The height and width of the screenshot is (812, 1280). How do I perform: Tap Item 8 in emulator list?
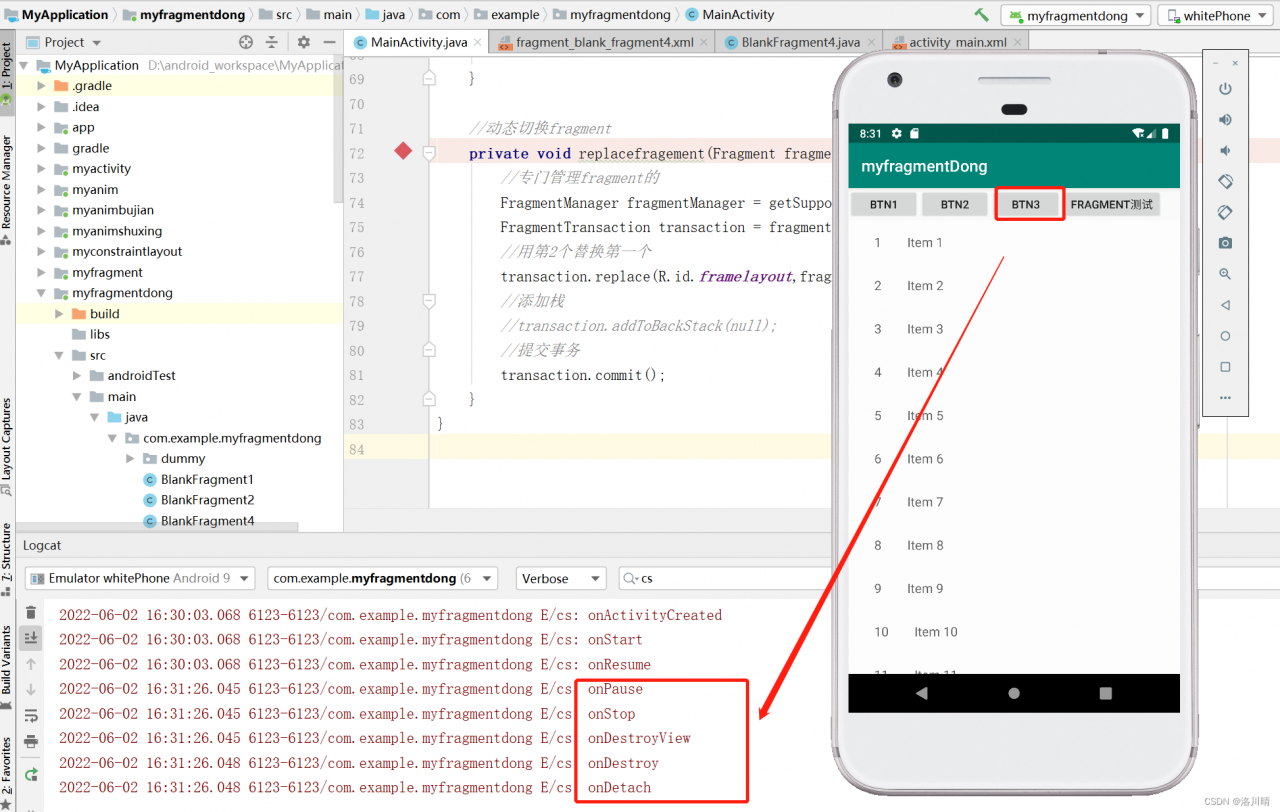coord(925,546)
